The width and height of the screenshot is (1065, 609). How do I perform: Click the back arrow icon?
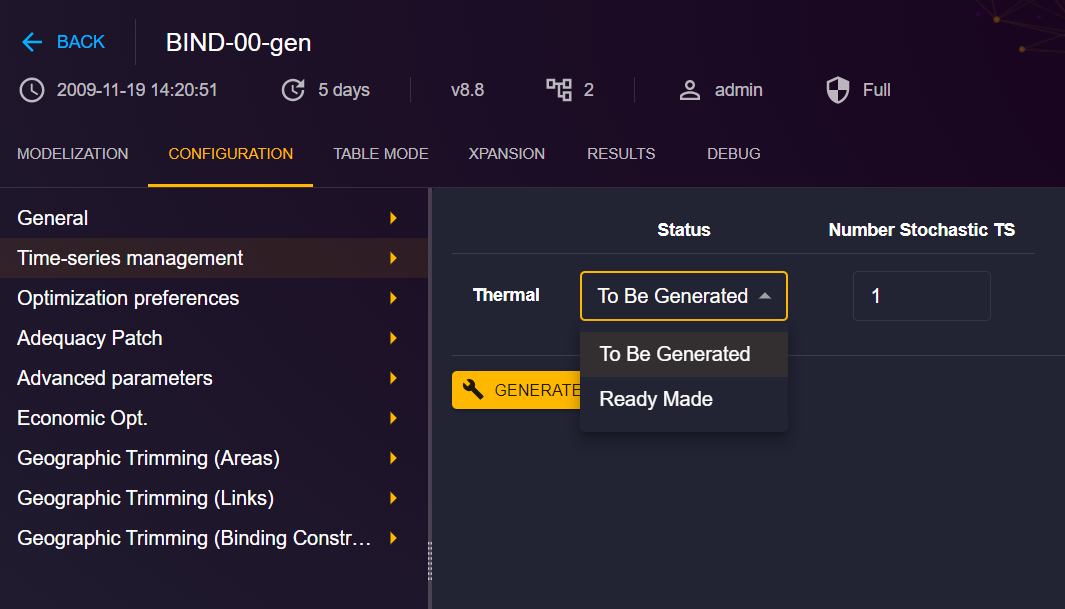pos(32,42)
